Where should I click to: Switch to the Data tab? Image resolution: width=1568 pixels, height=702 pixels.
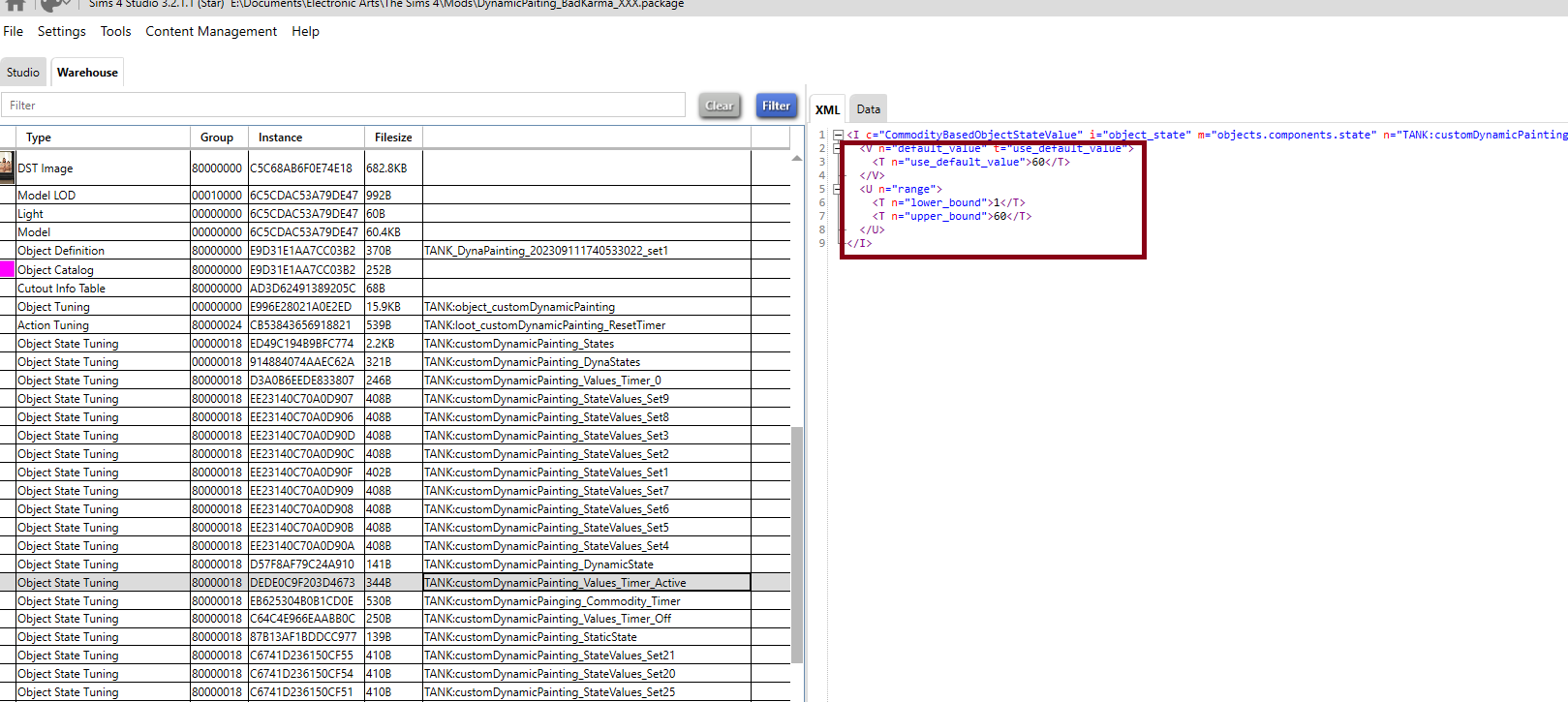coord(869,109)
